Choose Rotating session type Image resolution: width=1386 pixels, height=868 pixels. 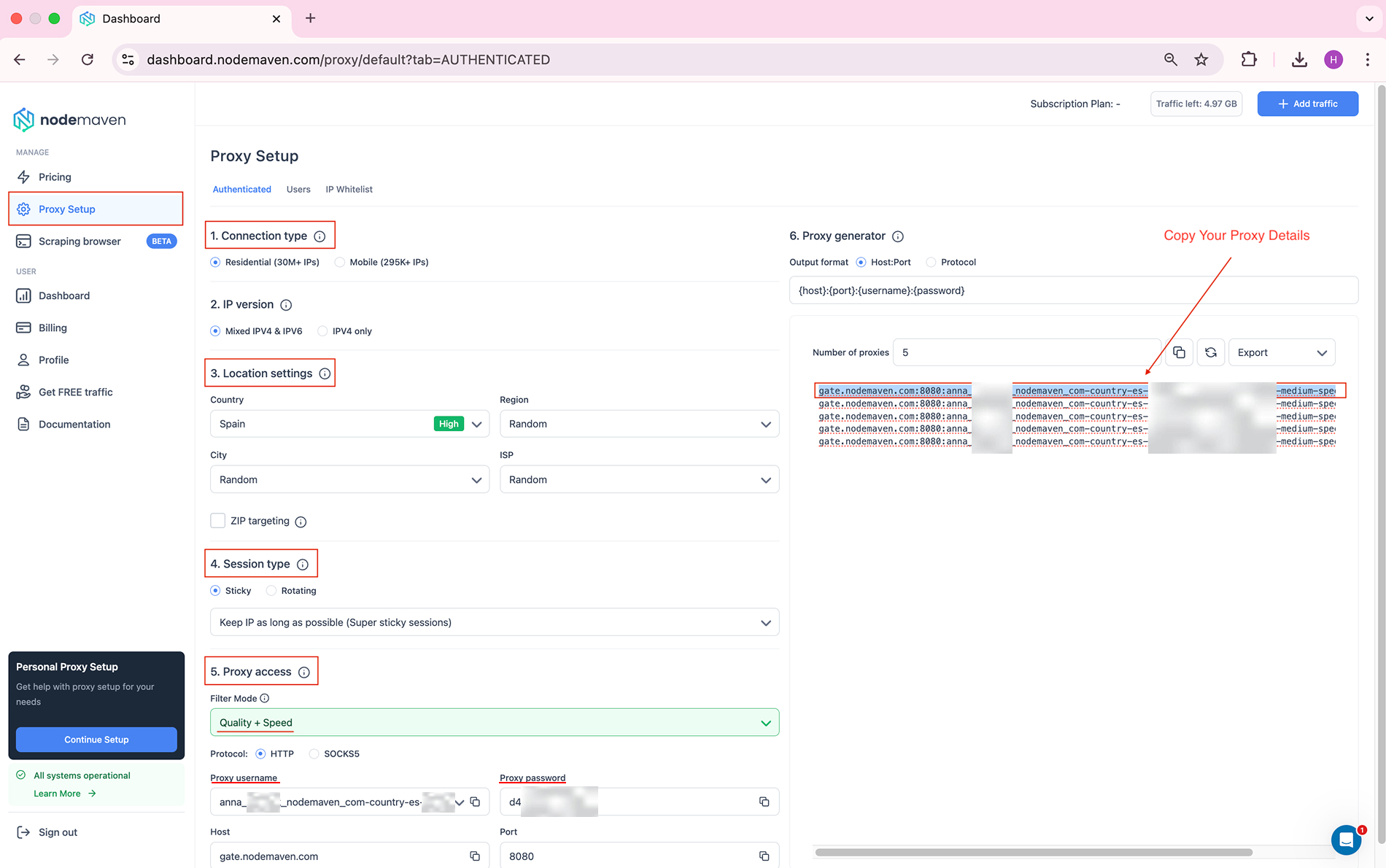[271, 591]
